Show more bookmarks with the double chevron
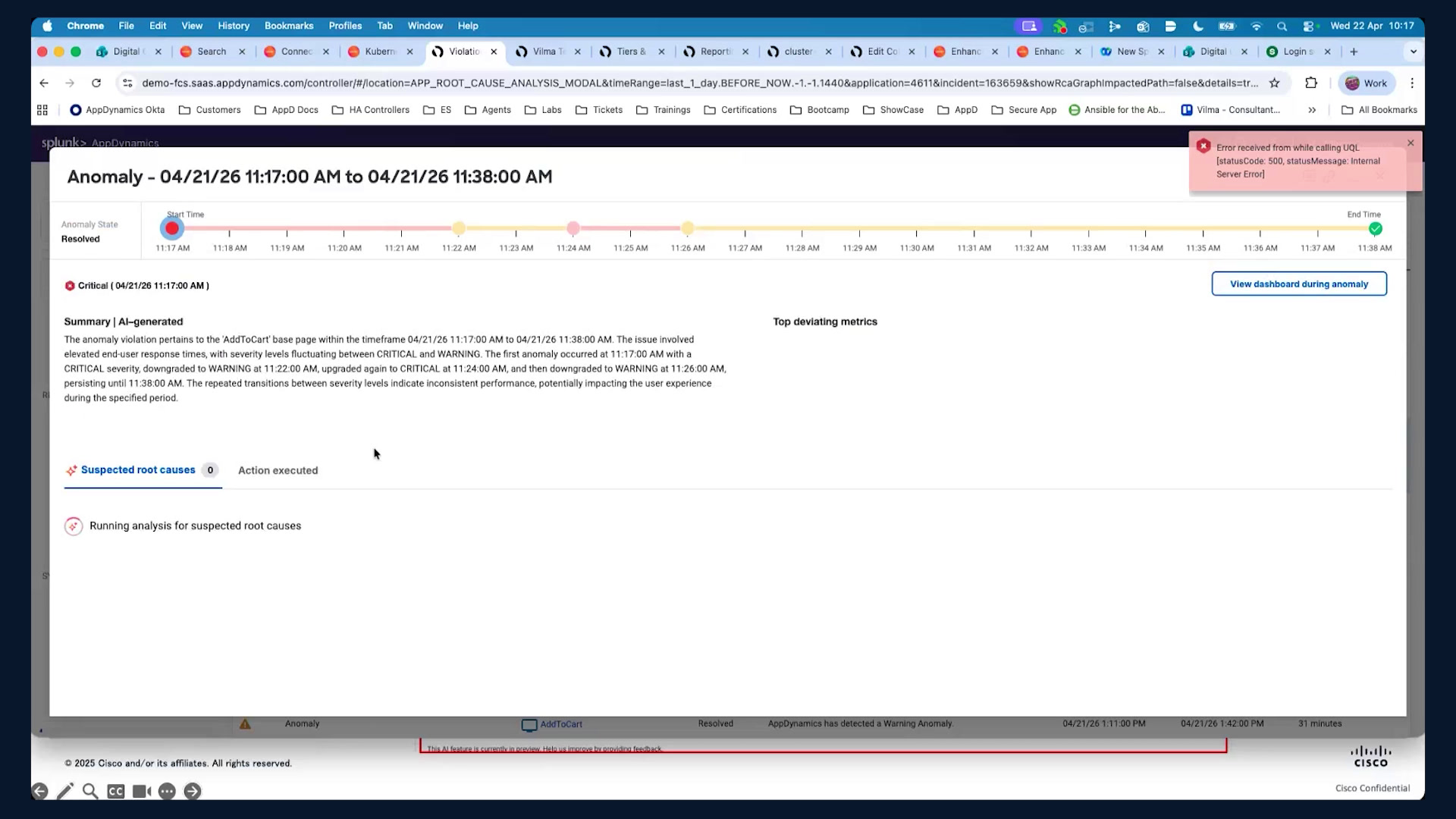Screen dimensions: 1456x819 click(1312, 110)
